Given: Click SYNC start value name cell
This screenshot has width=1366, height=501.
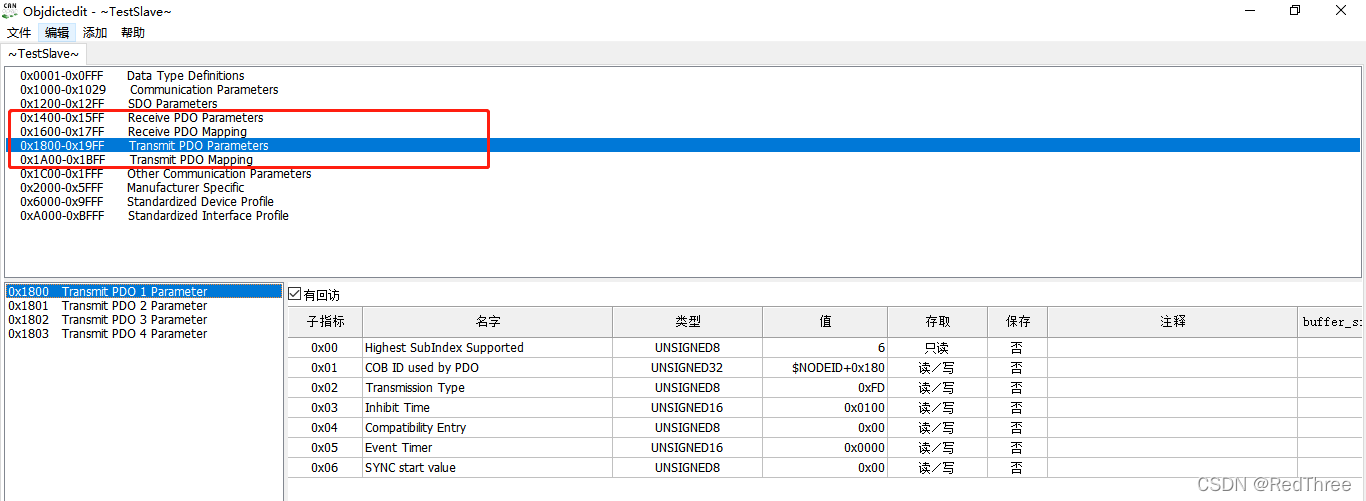Looking at the screenshot, I should (x=487, y=468).
